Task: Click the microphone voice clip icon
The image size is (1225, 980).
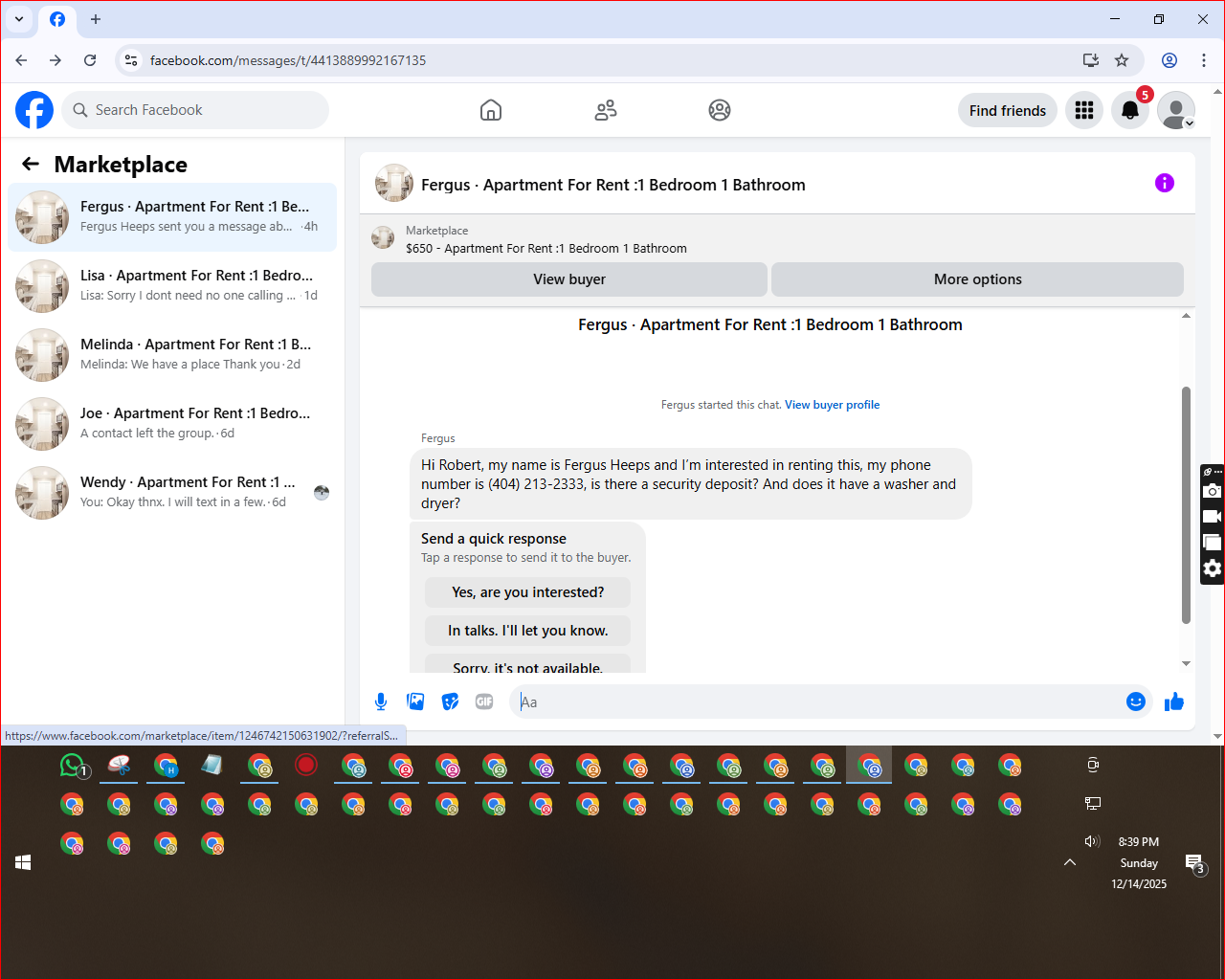Action: 381,702
